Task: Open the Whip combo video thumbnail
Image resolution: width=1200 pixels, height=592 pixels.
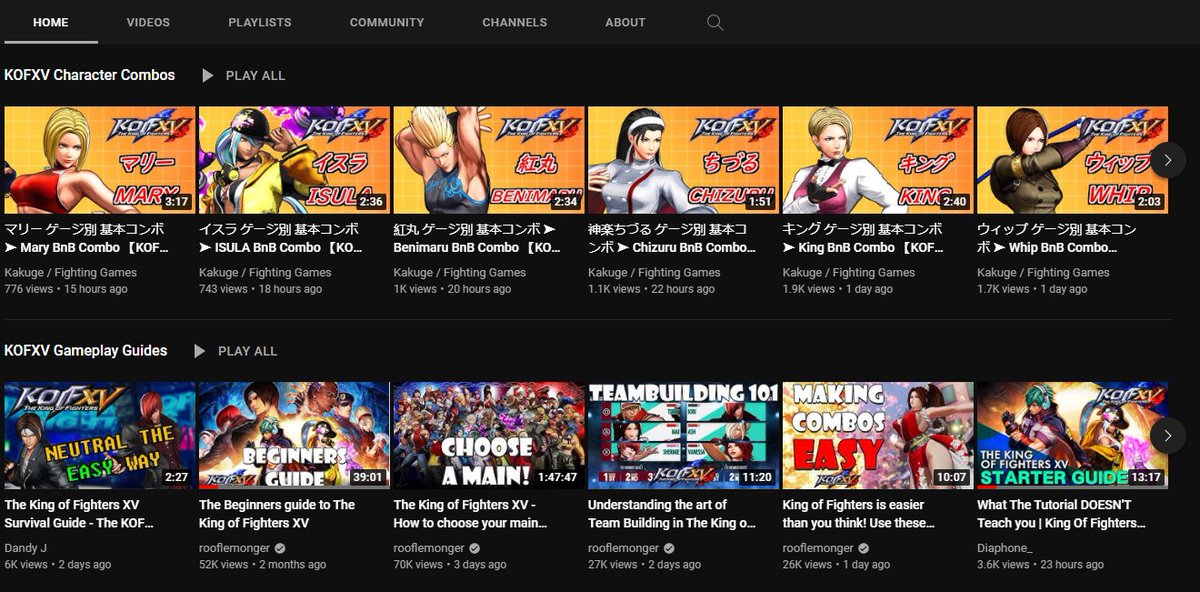Action: pyautogui.click(x=1072, y=160)
